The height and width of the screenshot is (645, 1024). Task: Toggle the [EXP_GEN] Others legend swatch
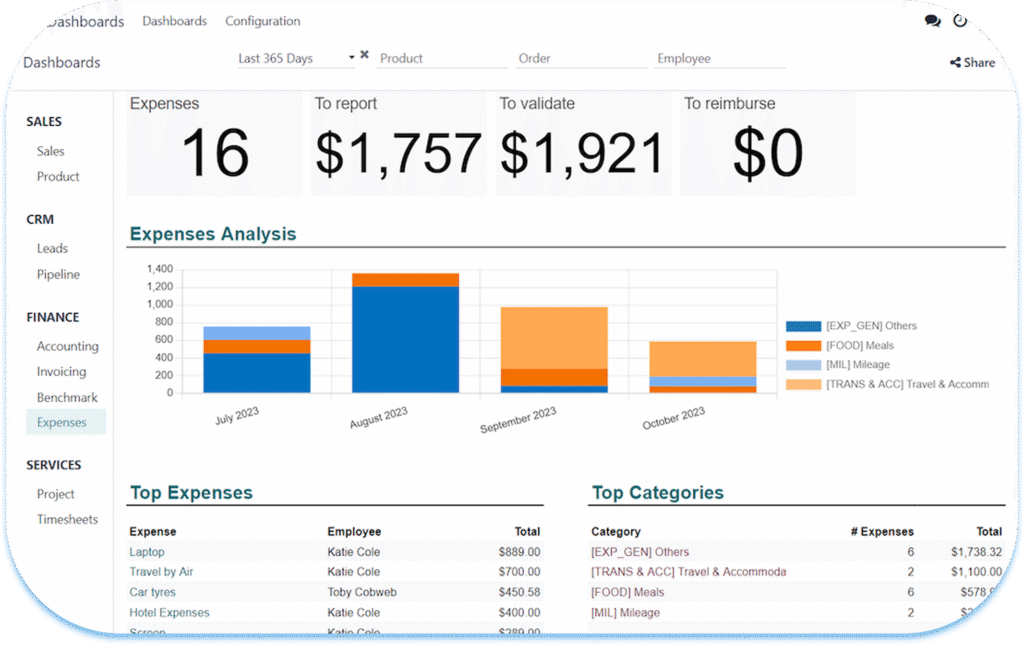[x=803, y=326]
